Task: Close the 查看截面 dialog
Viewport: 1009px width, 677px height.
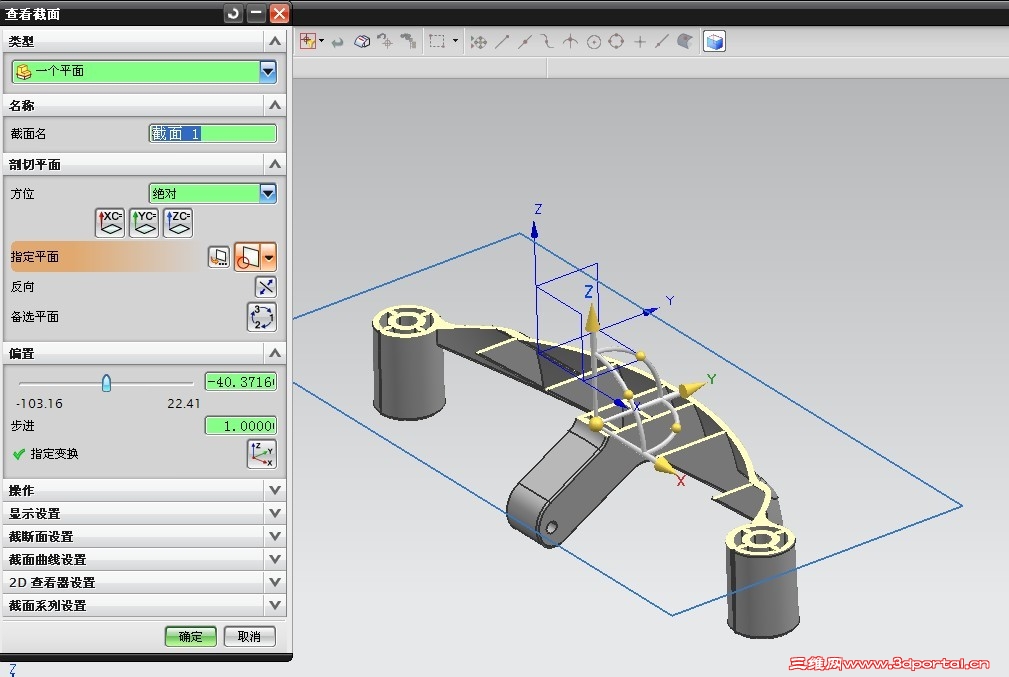Action: [279, 13]
